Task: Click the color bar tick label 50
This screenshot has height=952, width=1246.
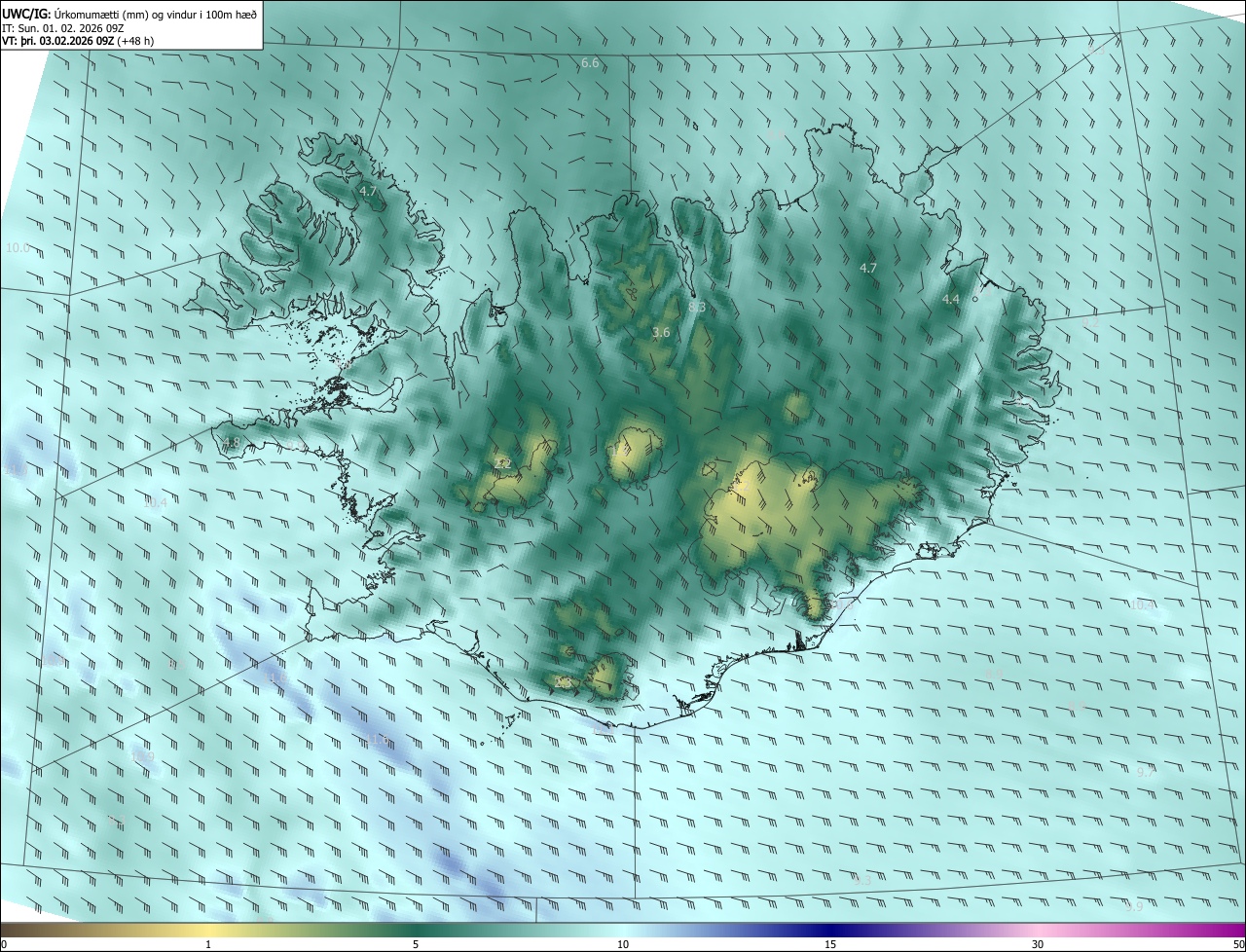Action: pos(1238,945)
